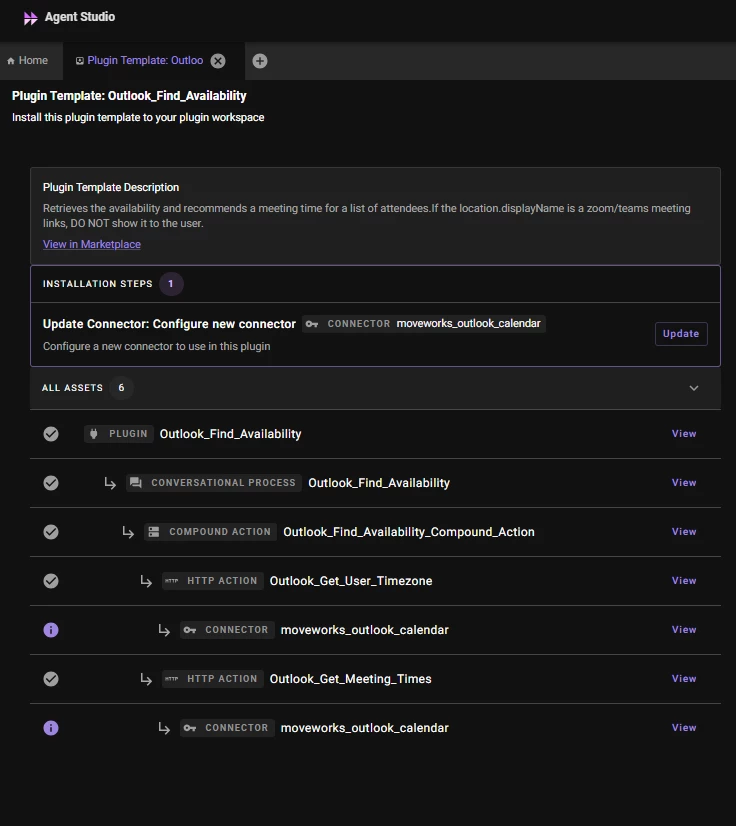Click the Outlook_Get_User_Timezone name text

[351, 581]
